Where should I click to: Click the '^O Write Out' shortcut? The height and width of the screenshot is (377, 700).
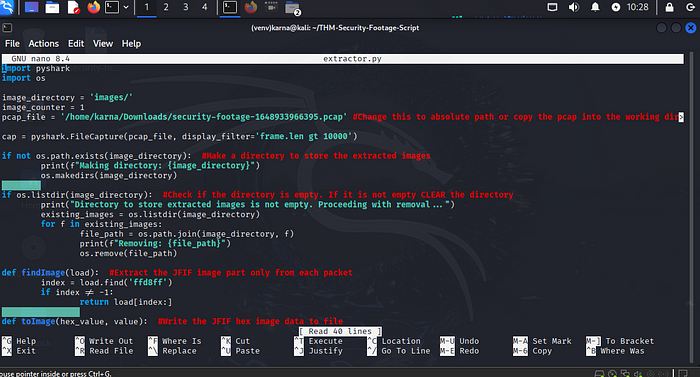pos(104,341)
